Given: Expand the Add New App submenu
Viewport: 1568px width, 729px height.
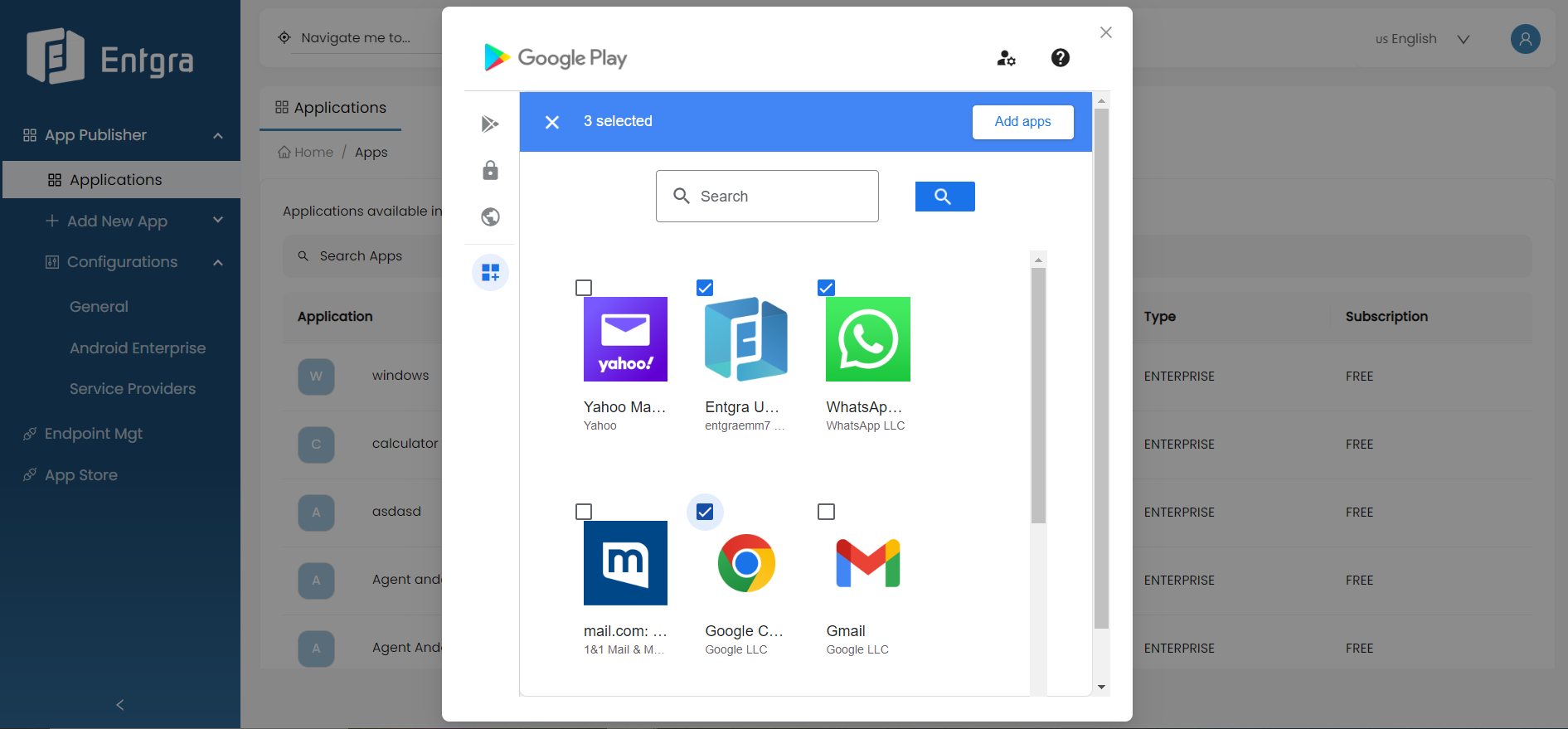Looking at the screenshot, I should click(218, 220).
